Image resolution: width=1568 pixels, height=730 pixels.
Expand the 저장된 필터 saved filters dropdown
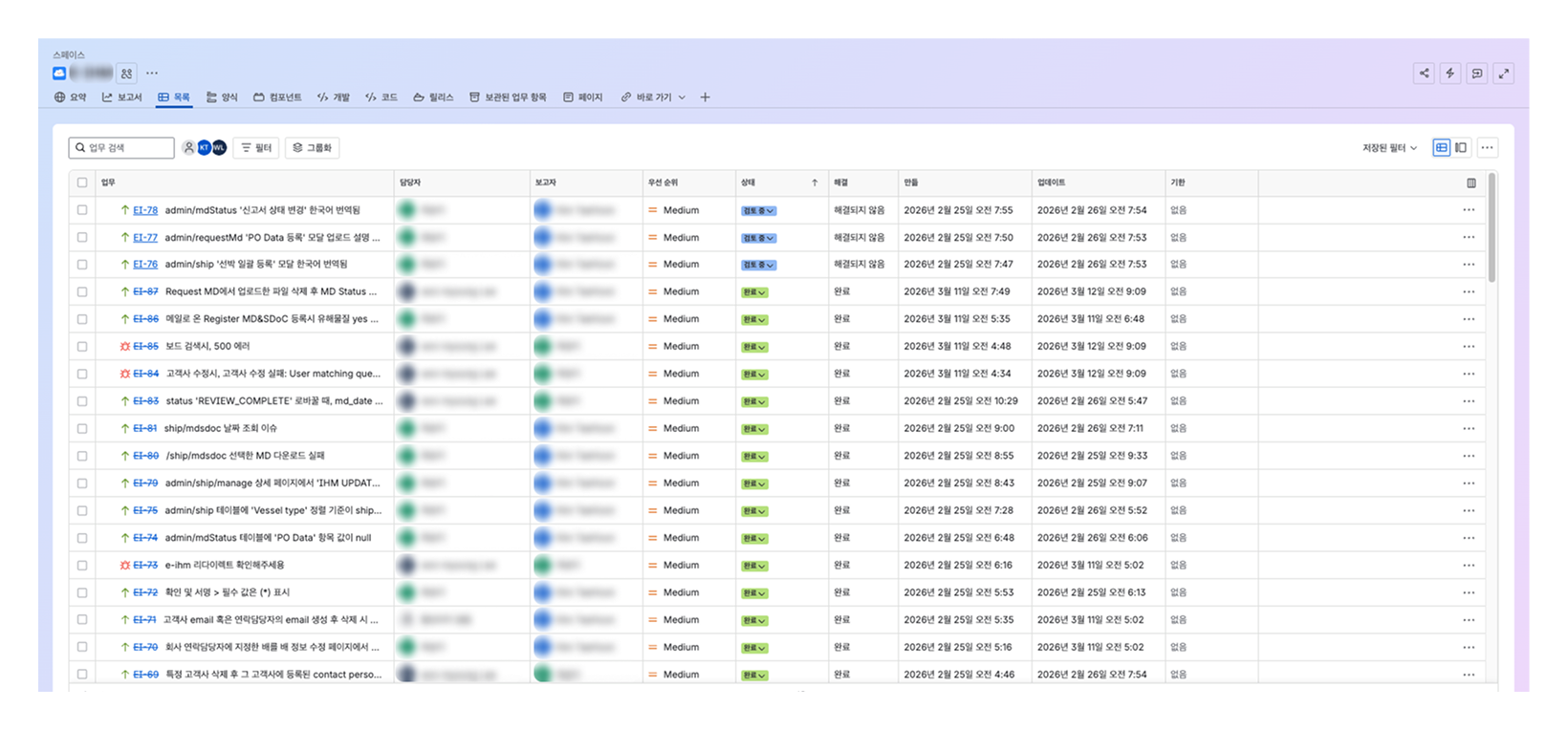pos(1389,148)
